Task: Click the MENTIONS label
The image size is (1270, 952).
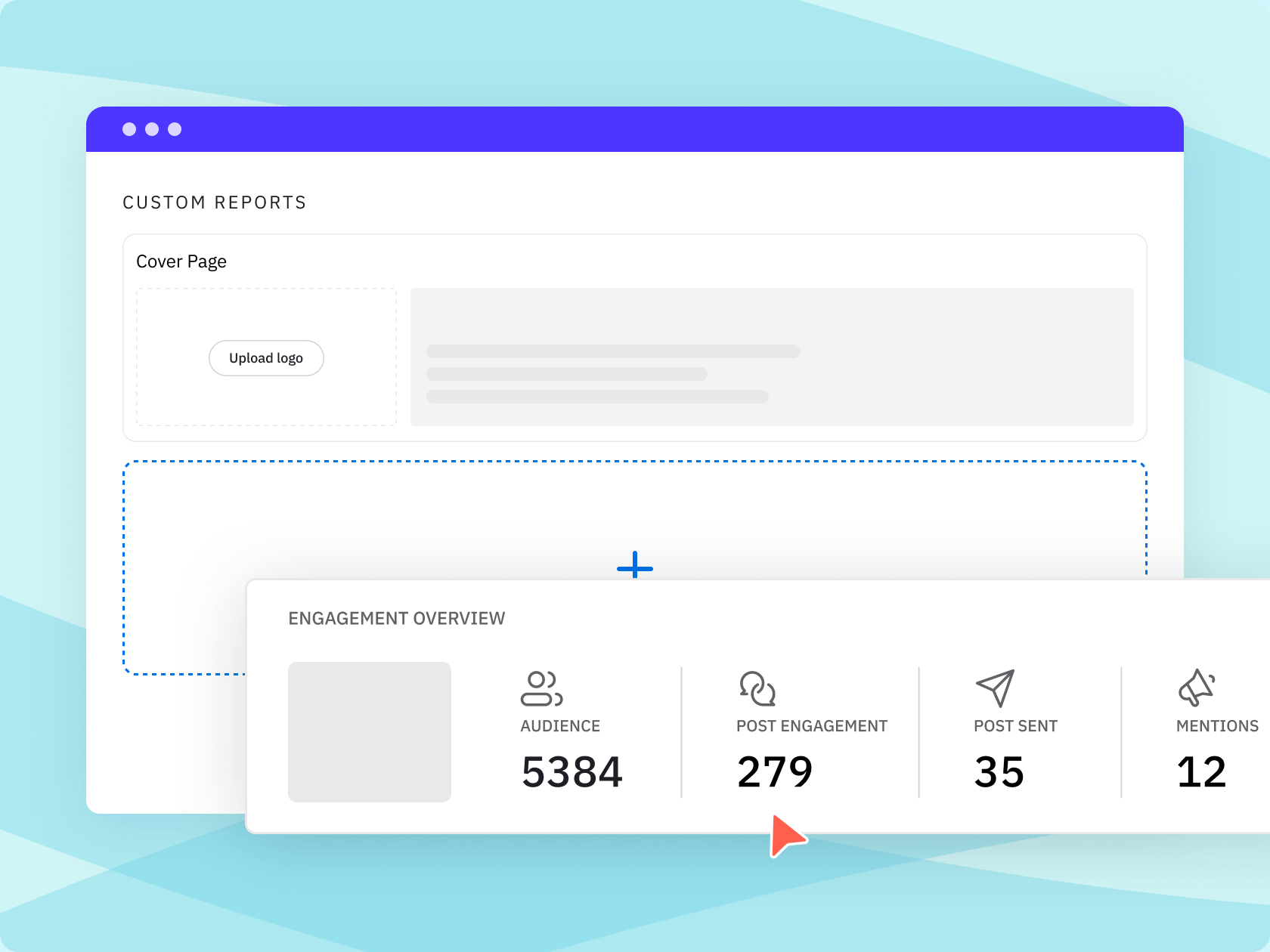Action: point(1217,726)
